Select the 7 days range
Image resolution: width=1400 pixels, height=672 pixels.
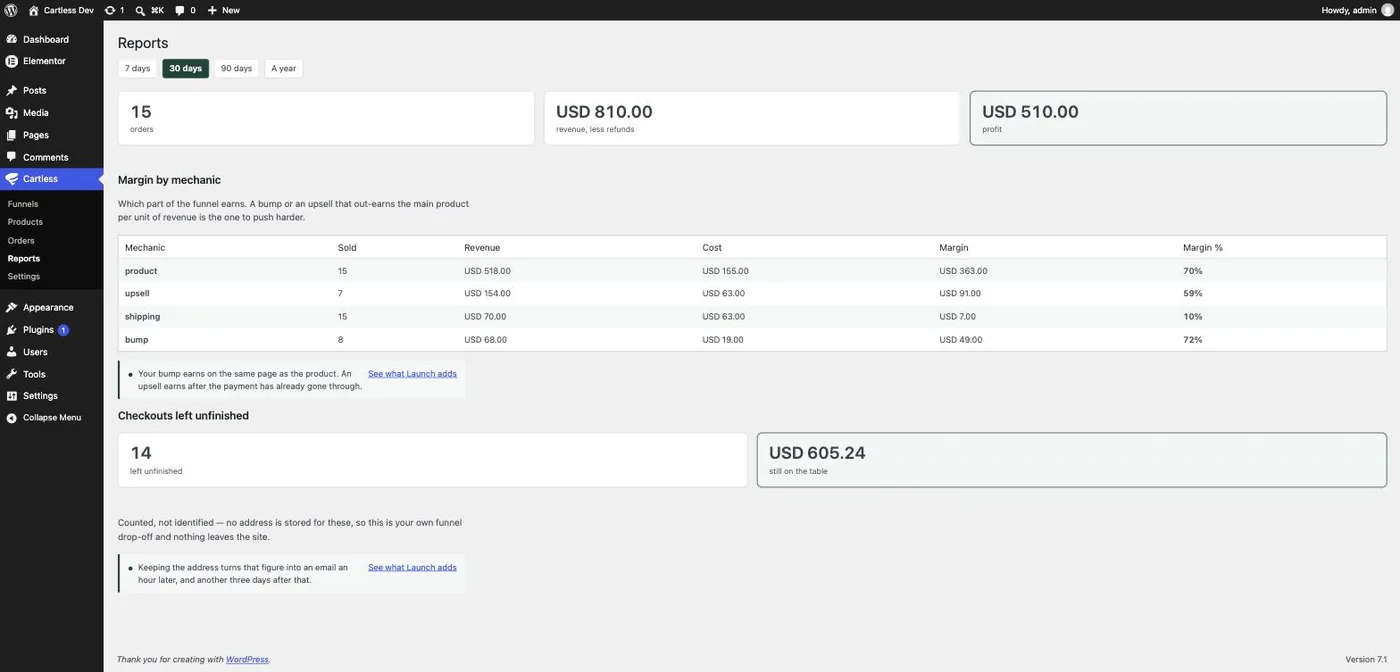(138, 68)
